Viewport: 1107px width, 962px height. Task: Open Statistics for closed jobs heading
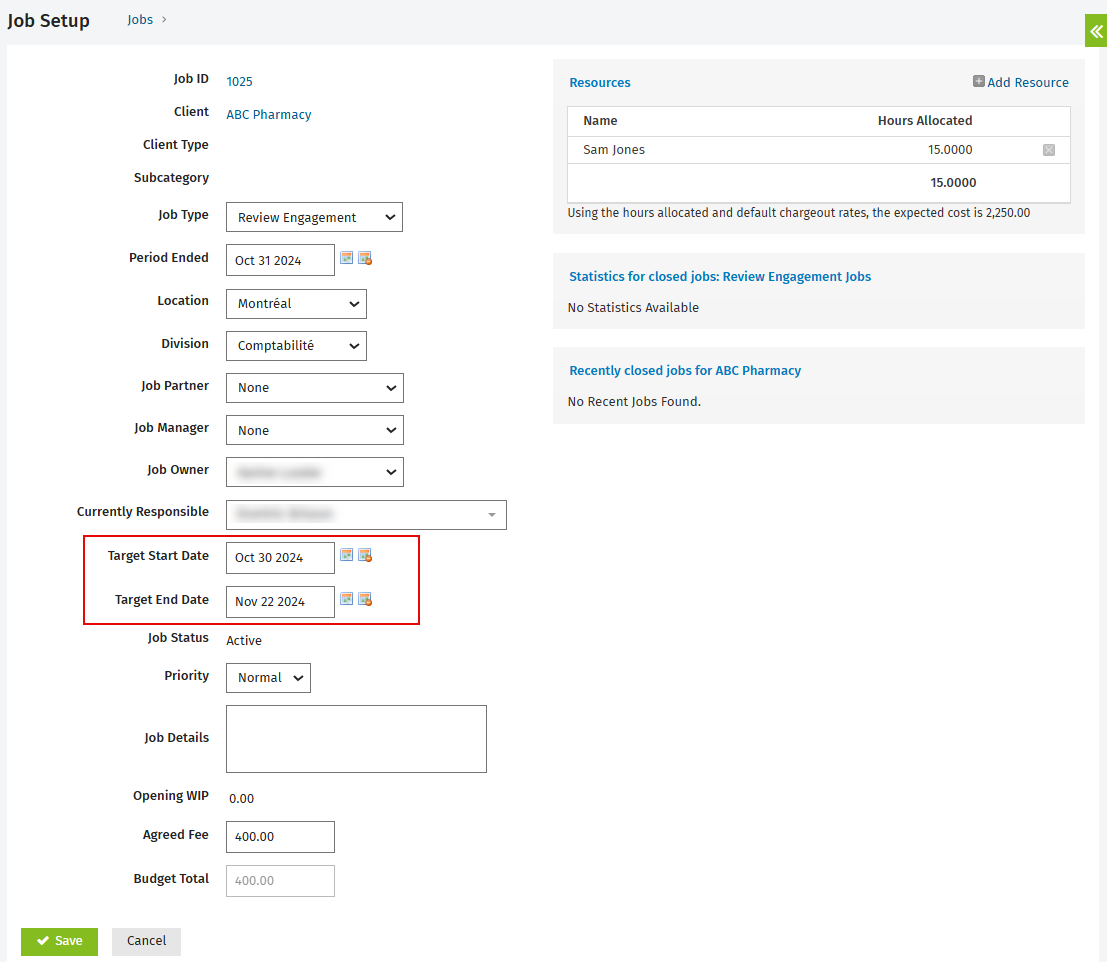[720, 277]
